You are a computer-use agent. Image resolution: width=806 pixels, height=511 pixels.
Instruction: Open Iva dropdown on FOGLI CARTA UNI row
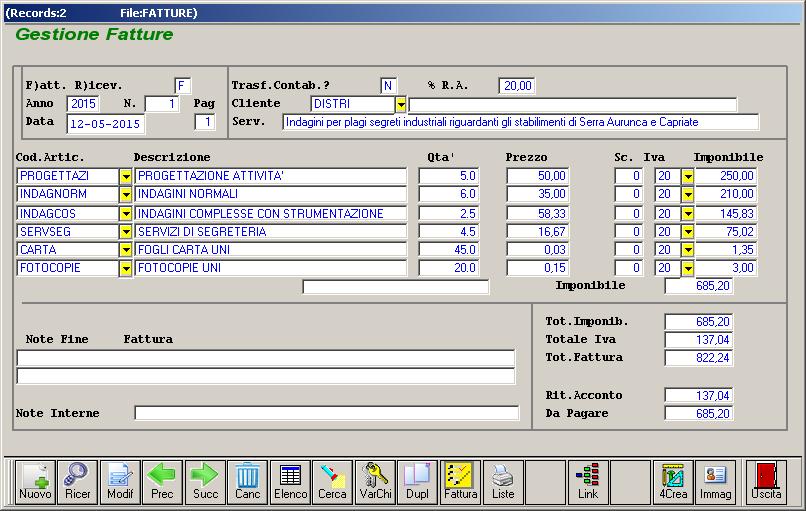click(688, 250)
